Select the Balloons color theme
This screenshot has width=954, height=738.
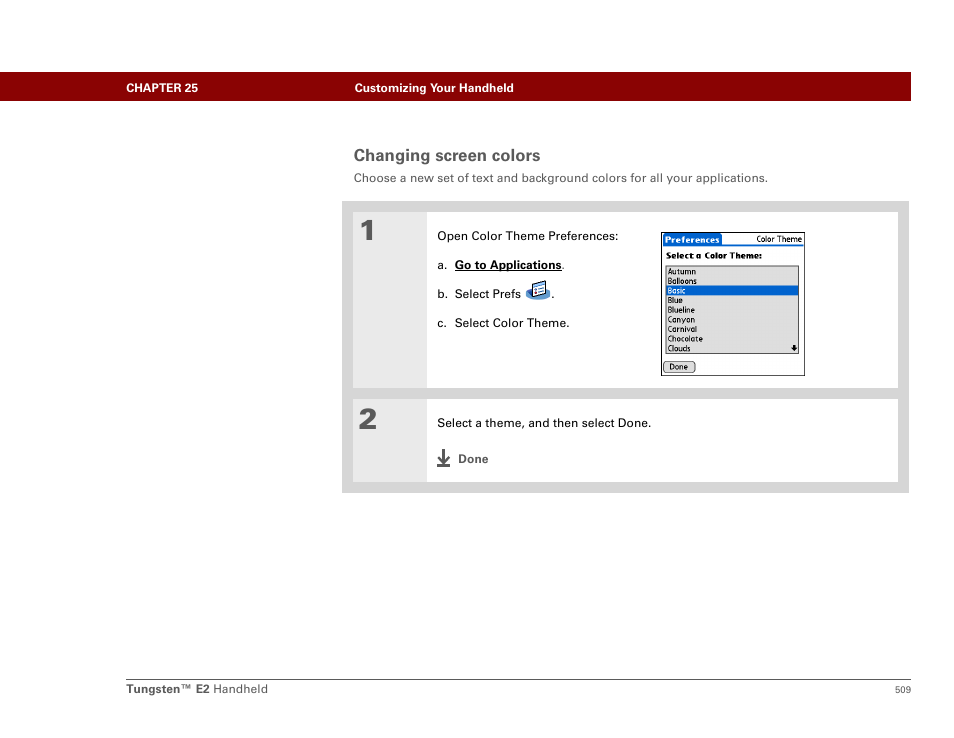(x=732, y=281)
